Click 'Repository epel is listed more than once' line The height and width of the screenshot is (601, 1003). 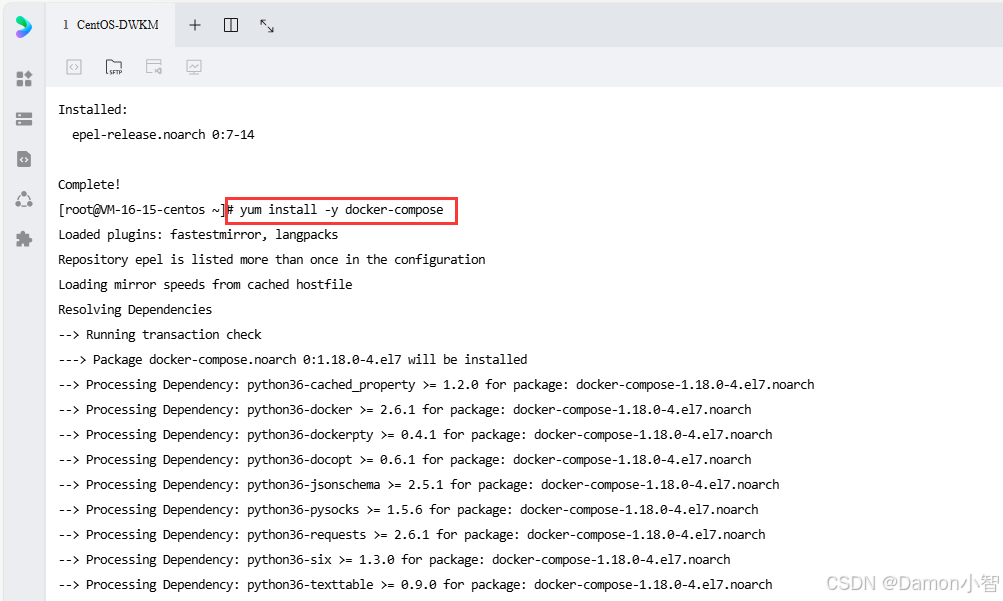[271, 260]
